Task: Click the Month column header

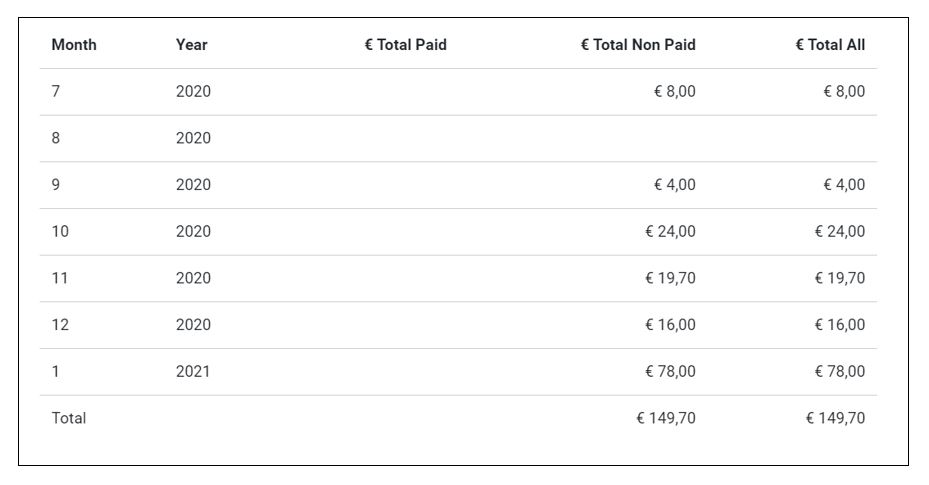Action: [74, 45]
